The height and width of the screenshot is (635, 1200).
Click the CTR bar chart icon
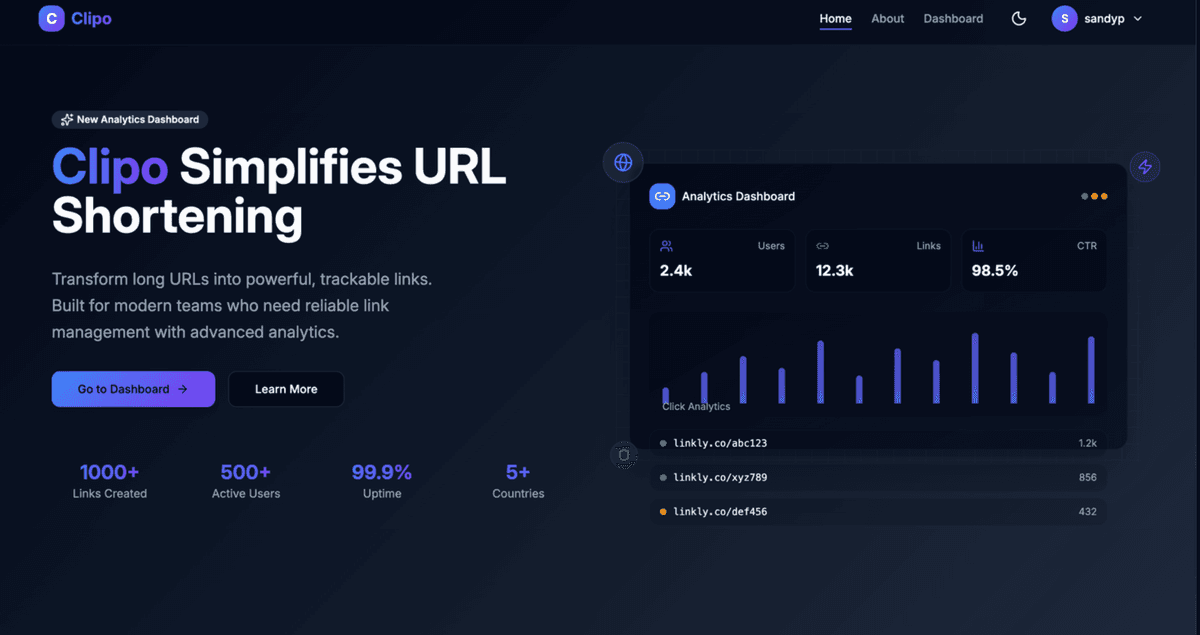click(978, 246)
